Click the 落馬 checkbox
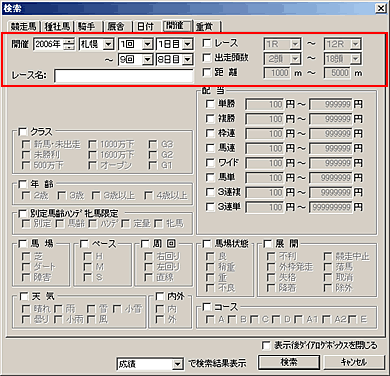Image resolution: width=390 pixels, height=376 pixels. coord(328,267)
